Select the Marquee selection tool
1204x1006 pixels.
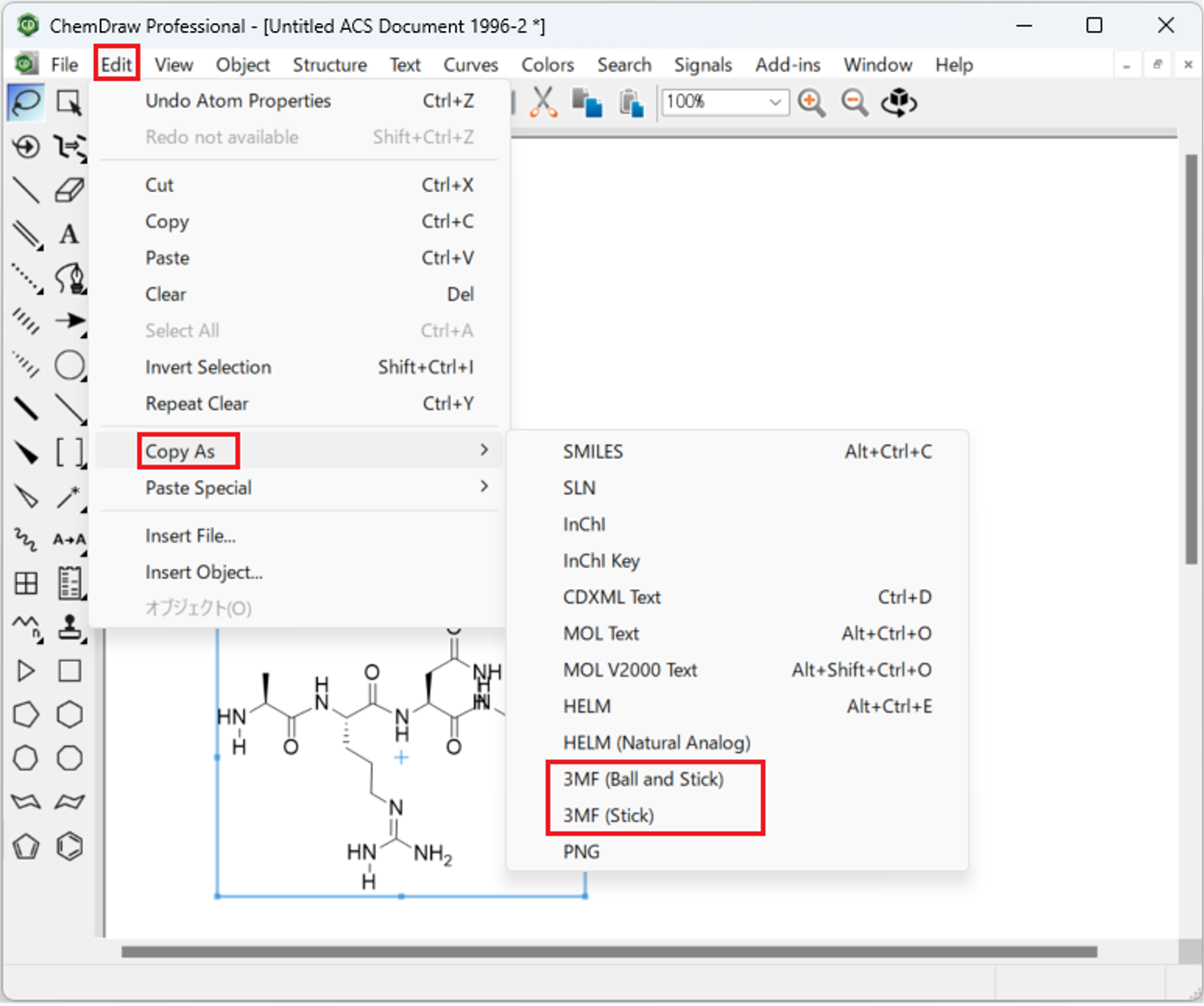coord(69,102)
